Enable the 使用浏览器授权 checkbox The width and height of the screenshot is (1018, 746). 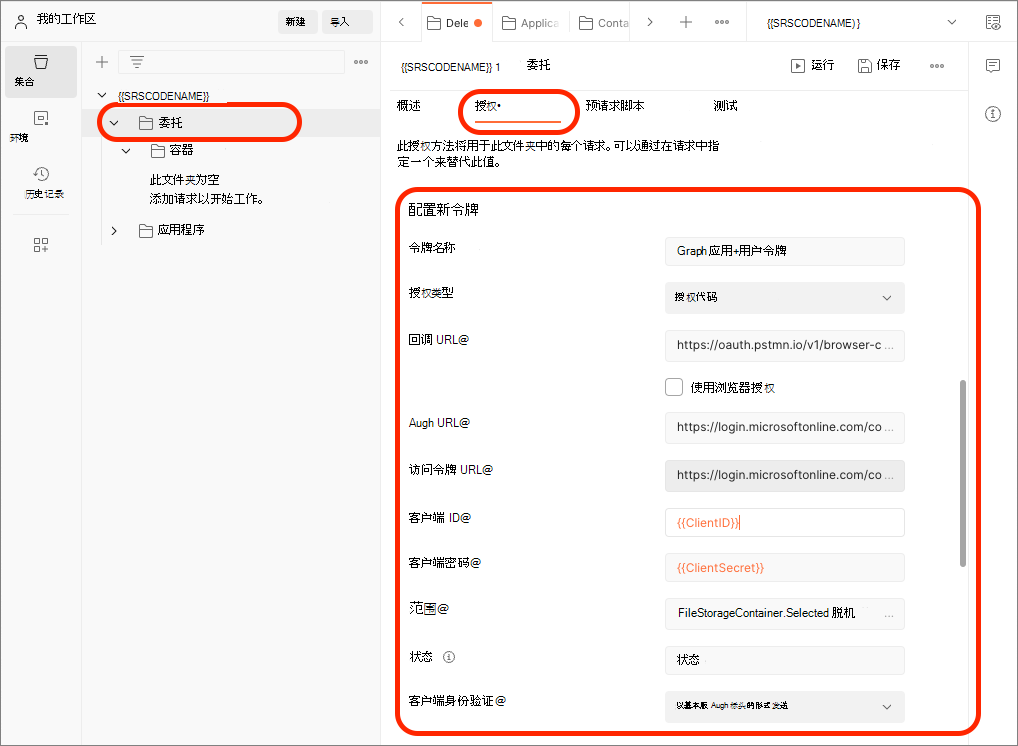pyautogui.click(x=674, y=387)
